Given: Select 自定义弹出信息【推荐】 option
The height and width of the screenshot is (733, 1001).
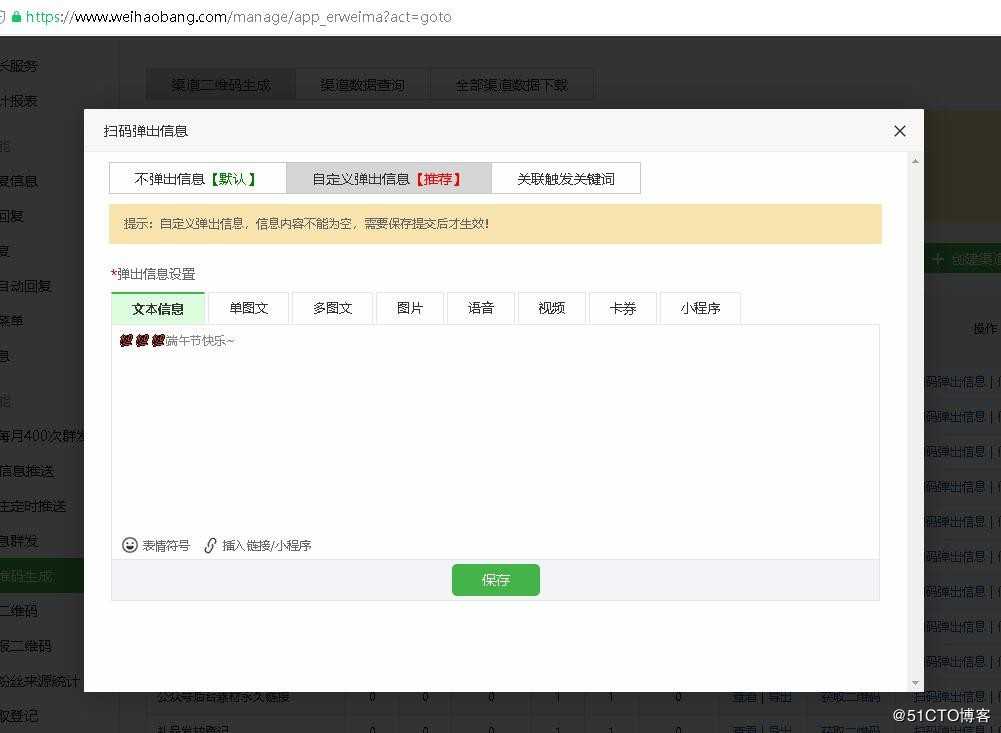Looking at the screenshot, I should 389,179.
